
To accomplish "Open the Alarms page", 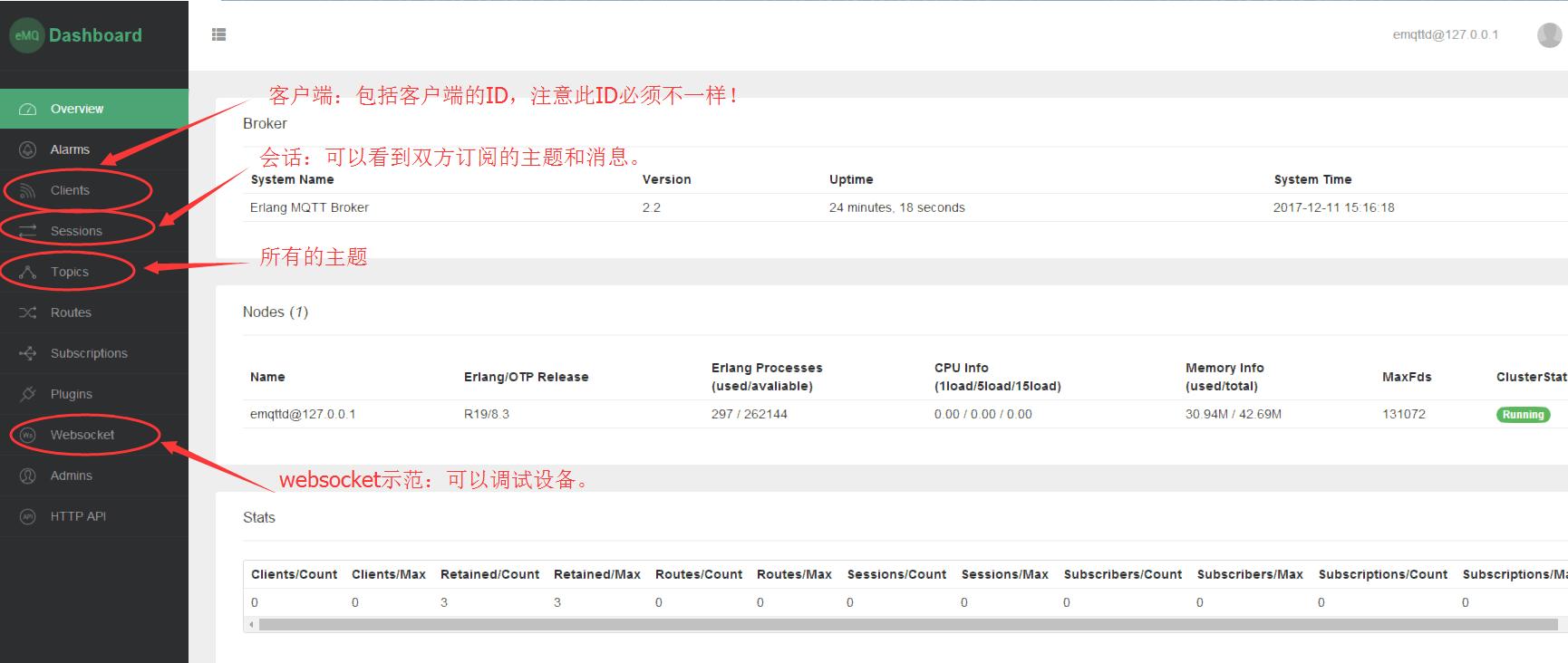I will (x=70, y=149).
